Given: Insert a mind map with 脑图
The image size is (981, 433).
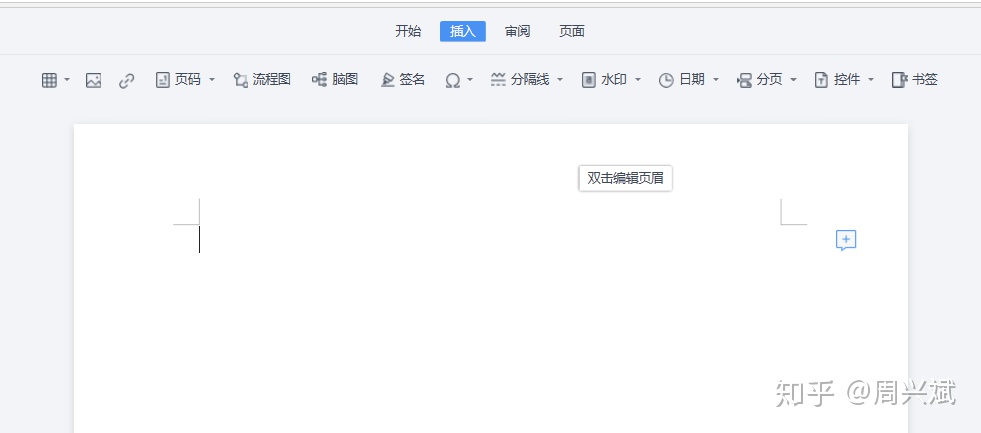Looking at the screenshot, I should 335,79.
